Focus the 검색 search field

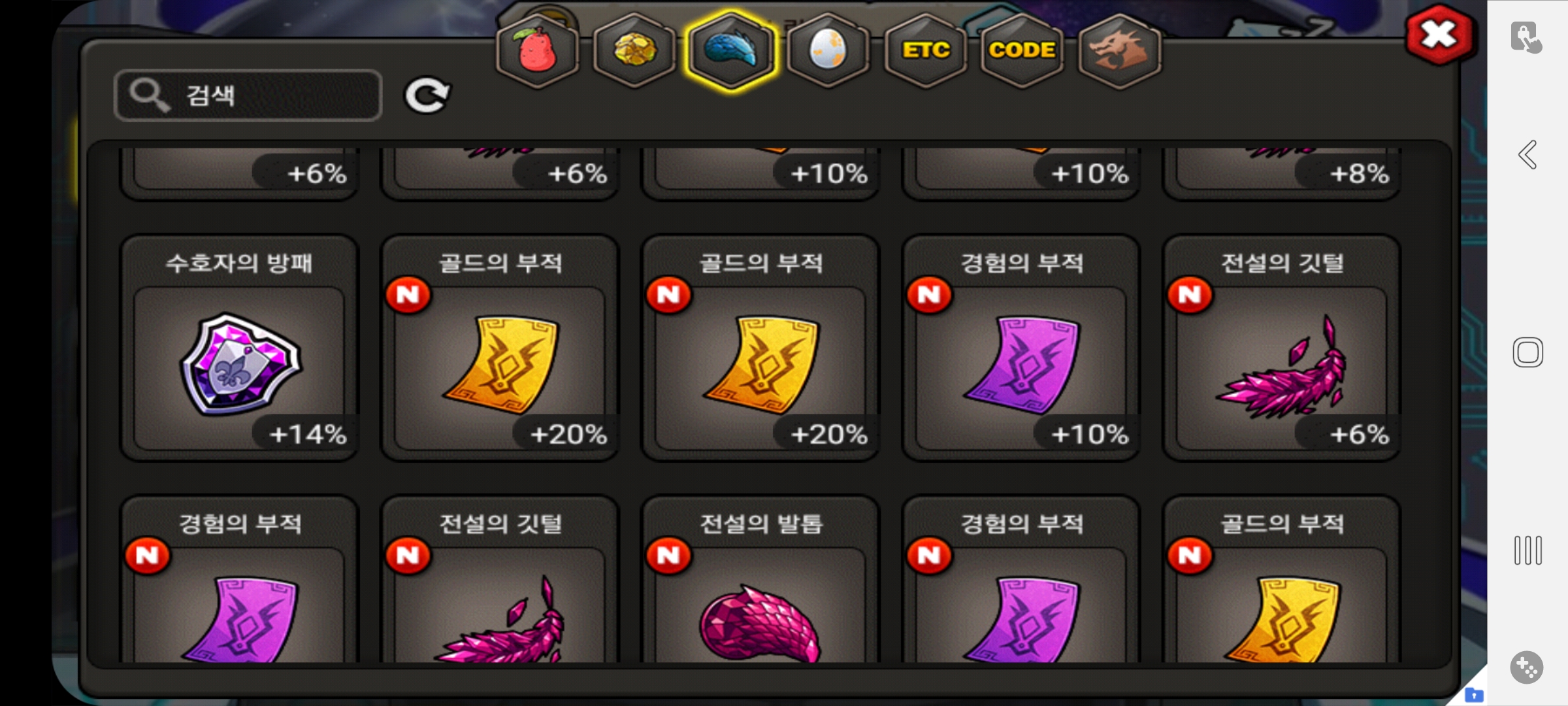(248, 95)
